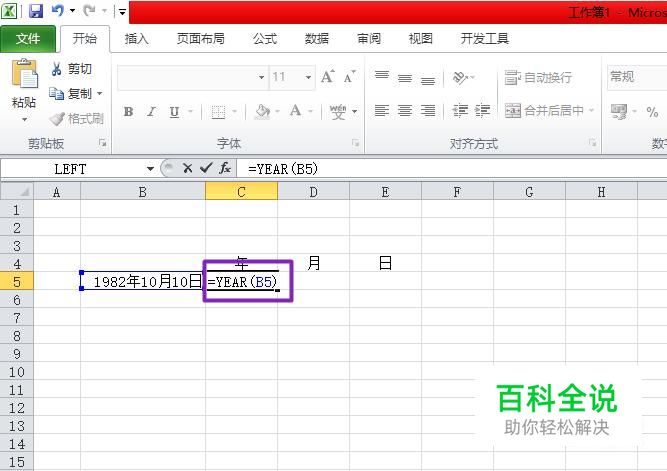Select column D header
Image resolution: width=667 pixels, height=471 pixels.
point(314,192)
